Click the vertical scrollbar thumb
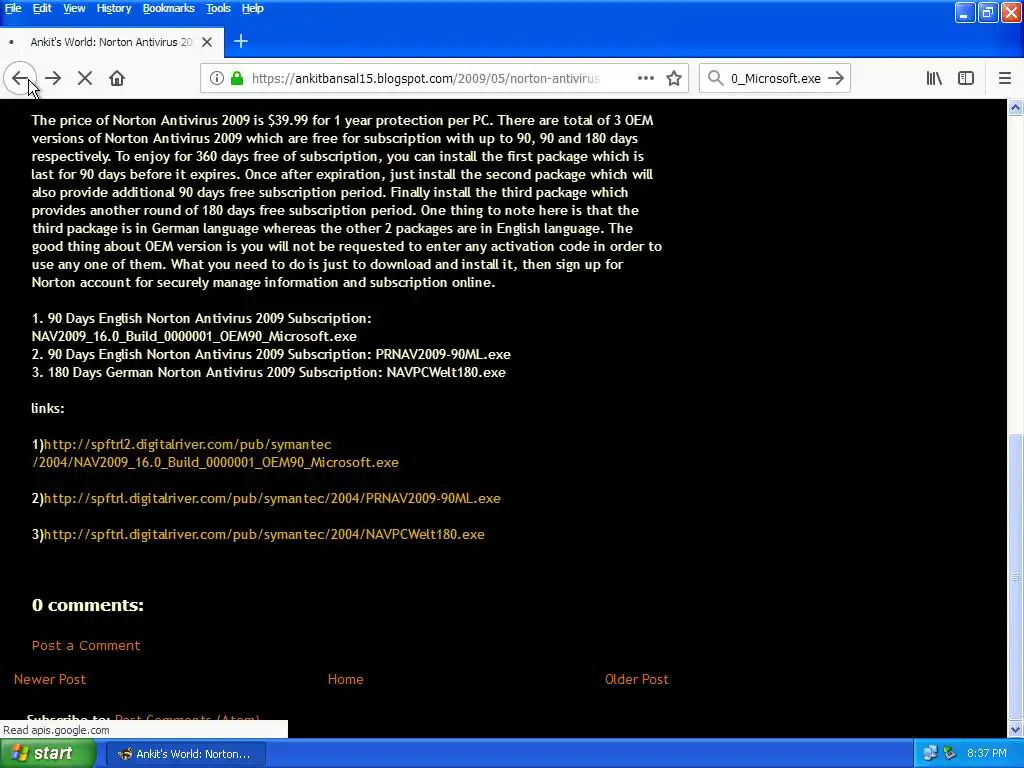Screen dimensions: 1024x768 pos(1016,576)
